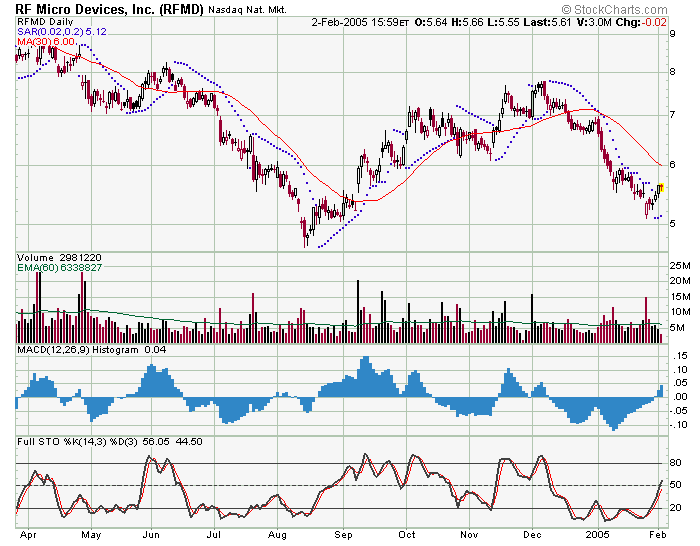Image resolution: width=700 pixels, height=546 pixels.
Task: Select the '10M' volume axis tick
Action: point(680,312)
